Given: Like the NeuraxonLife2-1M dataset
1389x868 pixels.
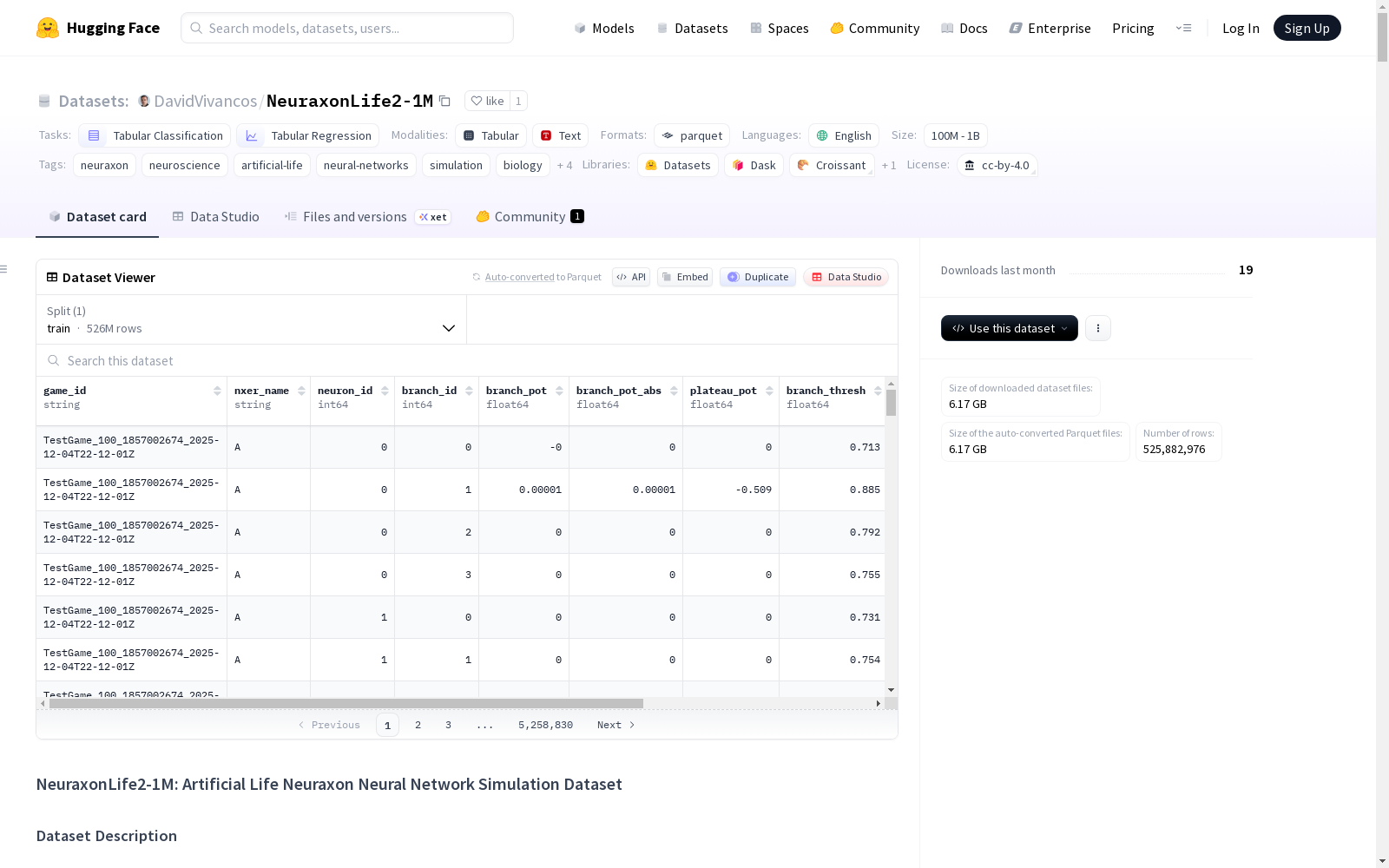Looking at the screenshot, I should [x=487, y=101].
